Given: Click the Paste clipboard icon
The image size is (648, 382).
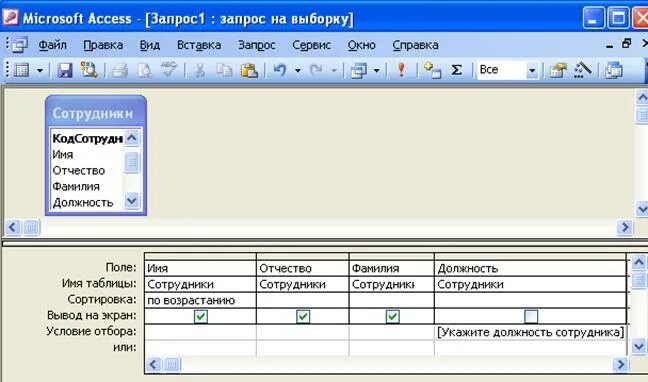Looking at the screenshot, I should point(249,70).
